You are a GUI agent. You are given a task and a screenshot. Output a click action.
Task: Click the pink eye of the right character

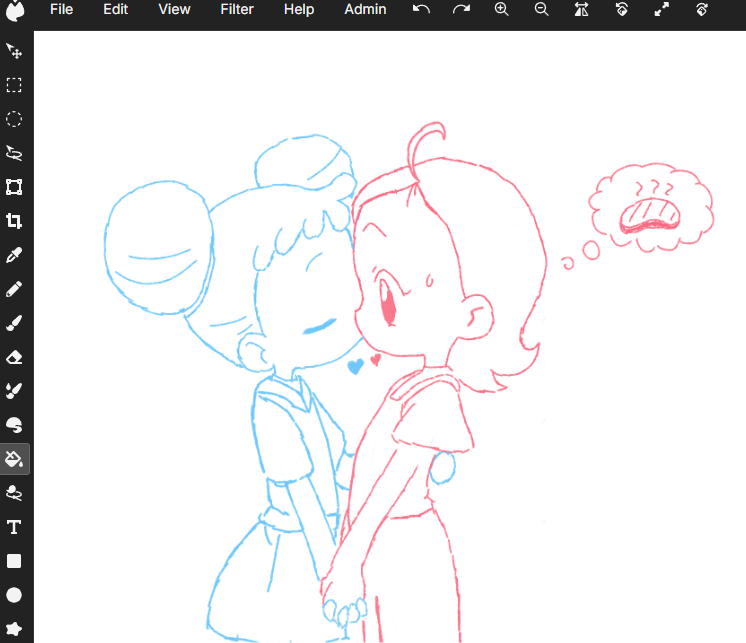(x=387, y=303)
